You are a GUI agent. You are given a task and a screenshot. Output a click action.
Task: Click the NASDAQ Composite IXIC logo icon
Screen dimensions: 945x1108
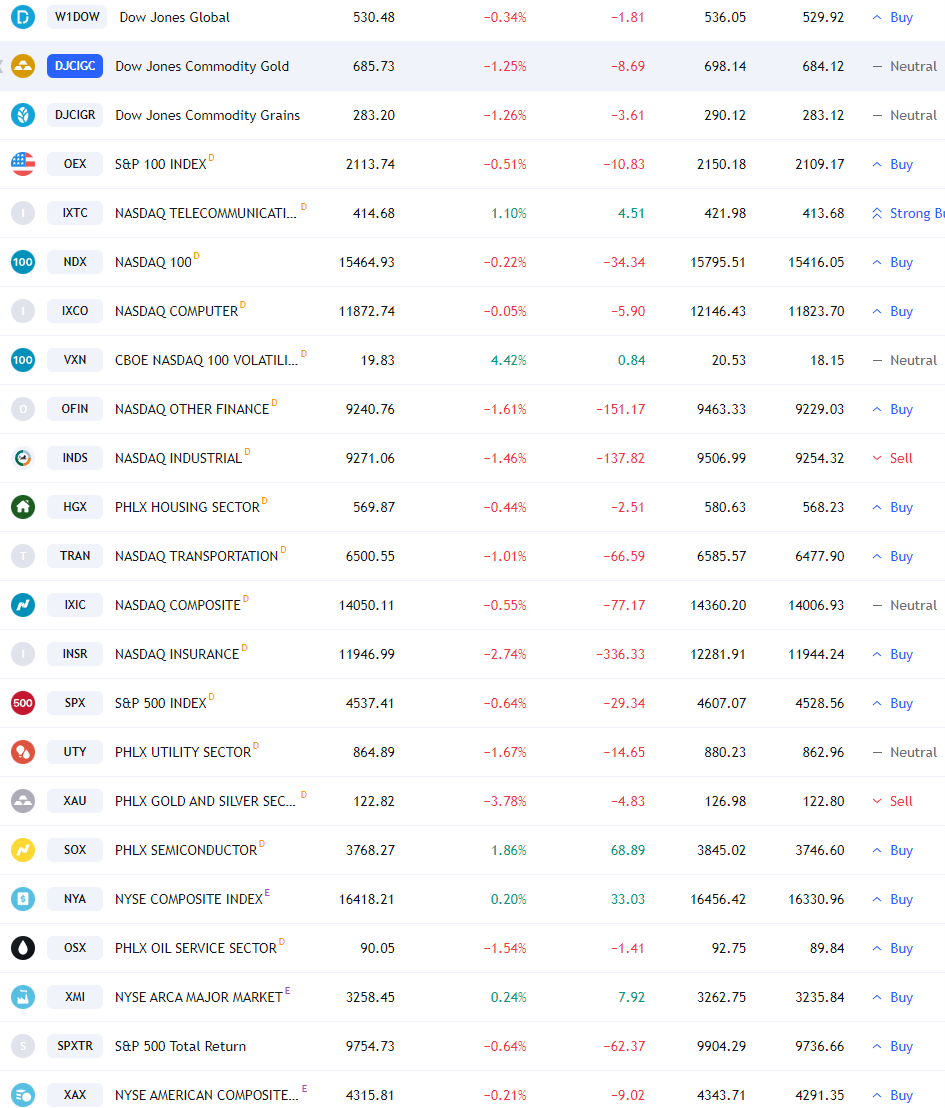[23, 605]
